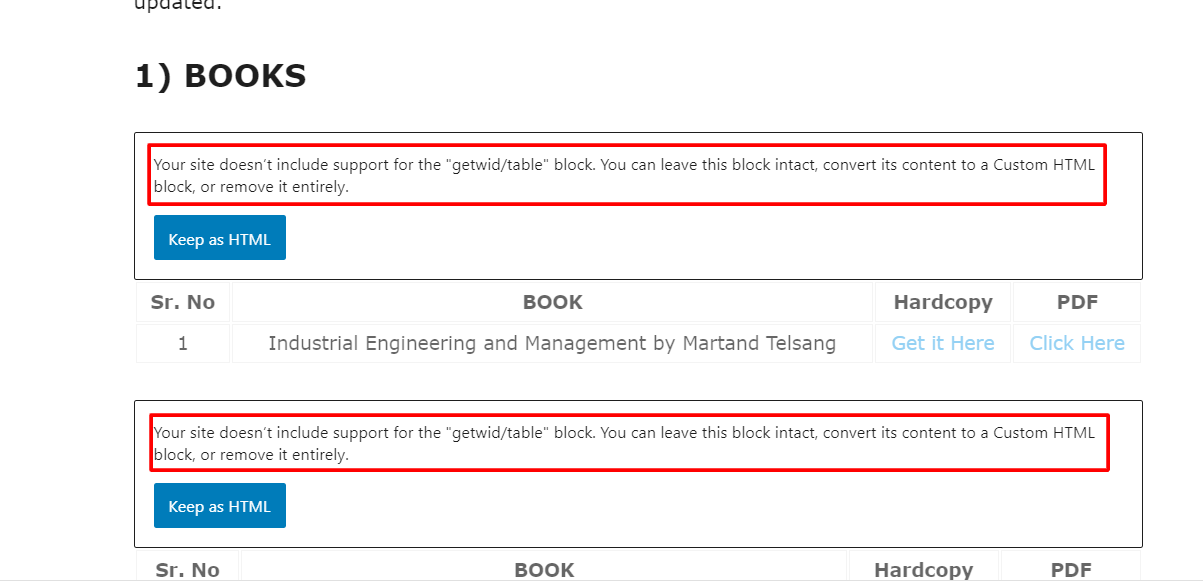1203x587 pixels.
Task: Click the PDF header in bottom table
Action: (1071, 569)
